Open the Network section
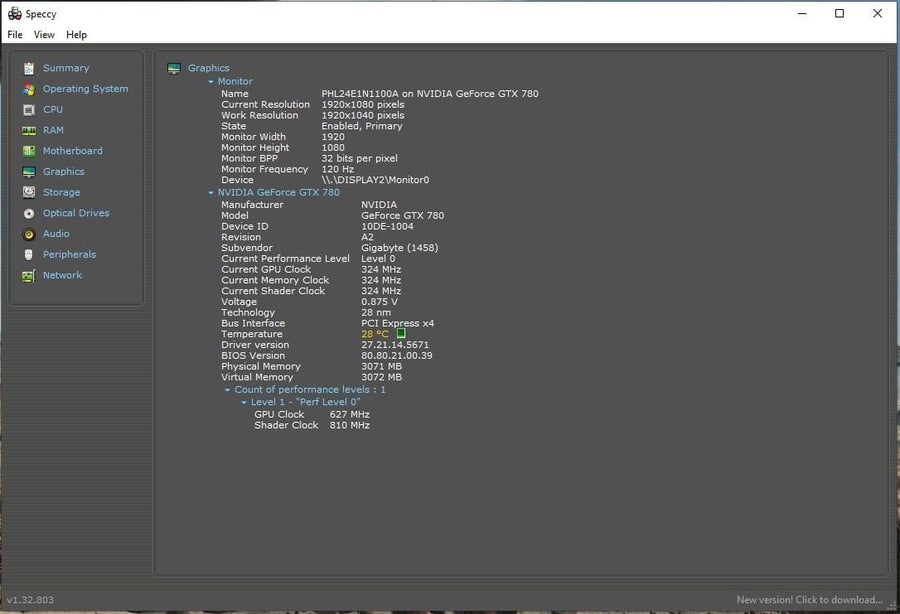The width and height of the screenshot is (900, 614). pyautogui.click(x=63, y=275)
